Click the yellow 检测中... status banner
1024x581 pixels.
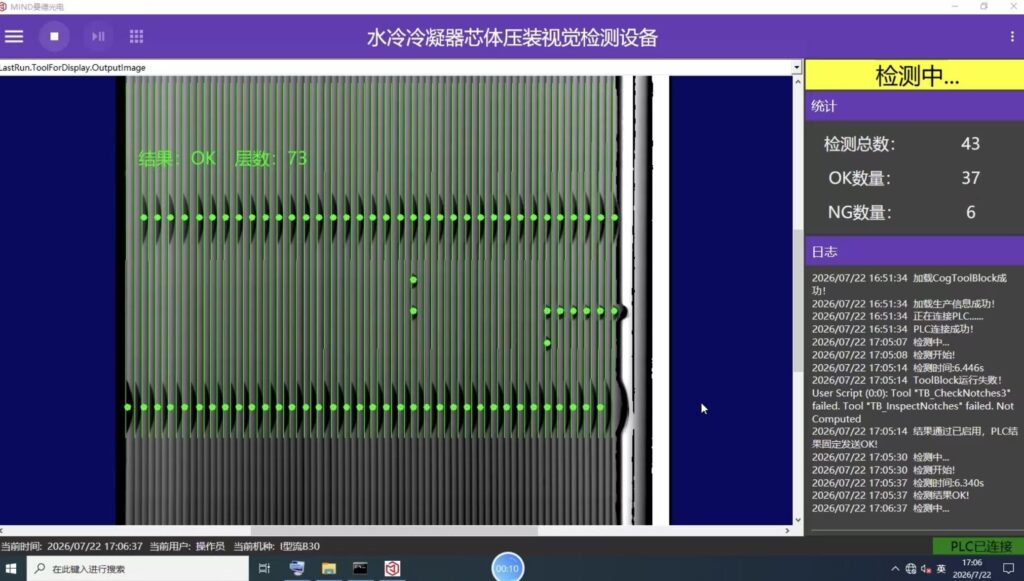(x=914, y=76)
